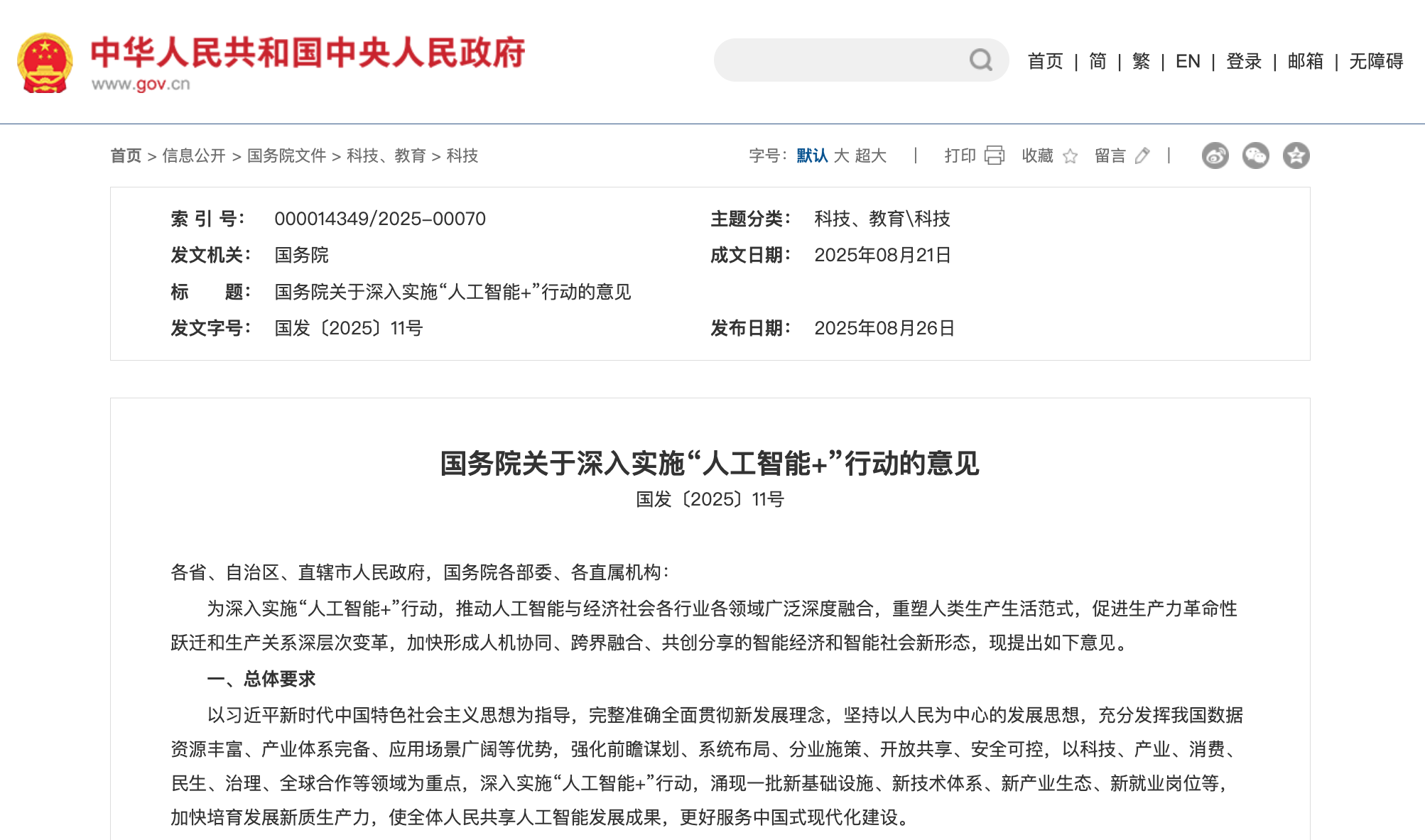Open the 首页 link in top navigation

click(1045, 61)
